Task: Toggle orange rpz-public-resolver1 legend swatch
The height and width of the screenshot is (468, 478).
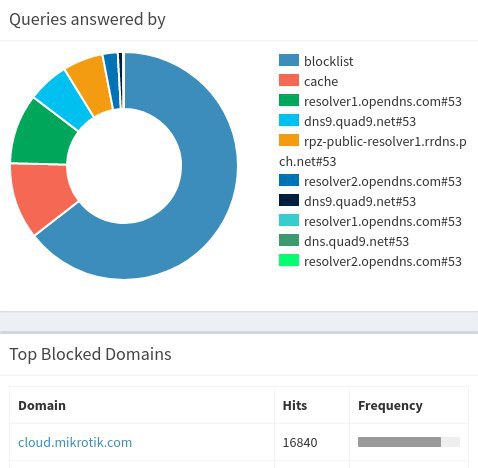Action: 289,140
